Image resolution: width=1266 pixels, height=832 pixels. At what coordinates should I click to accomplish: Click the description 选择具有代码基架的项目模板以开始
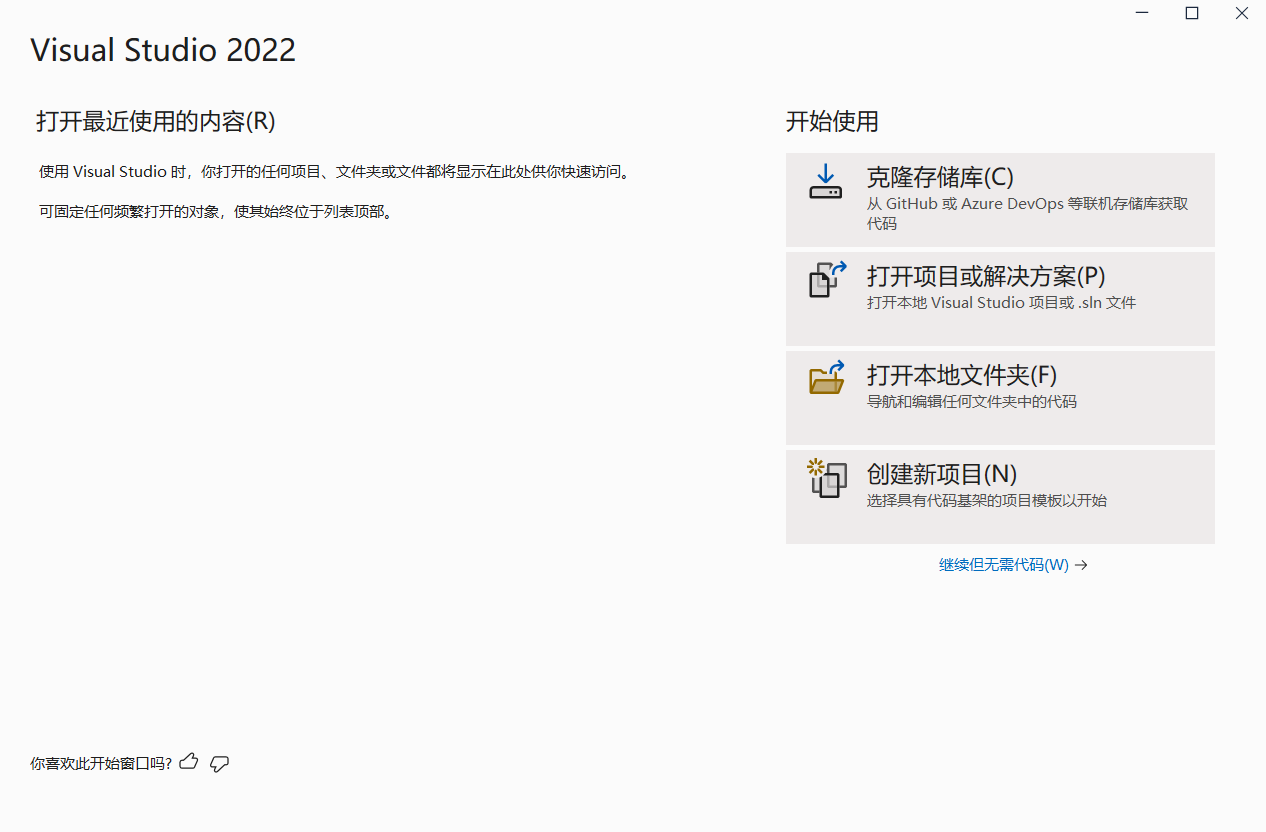(x=987, y=501)
